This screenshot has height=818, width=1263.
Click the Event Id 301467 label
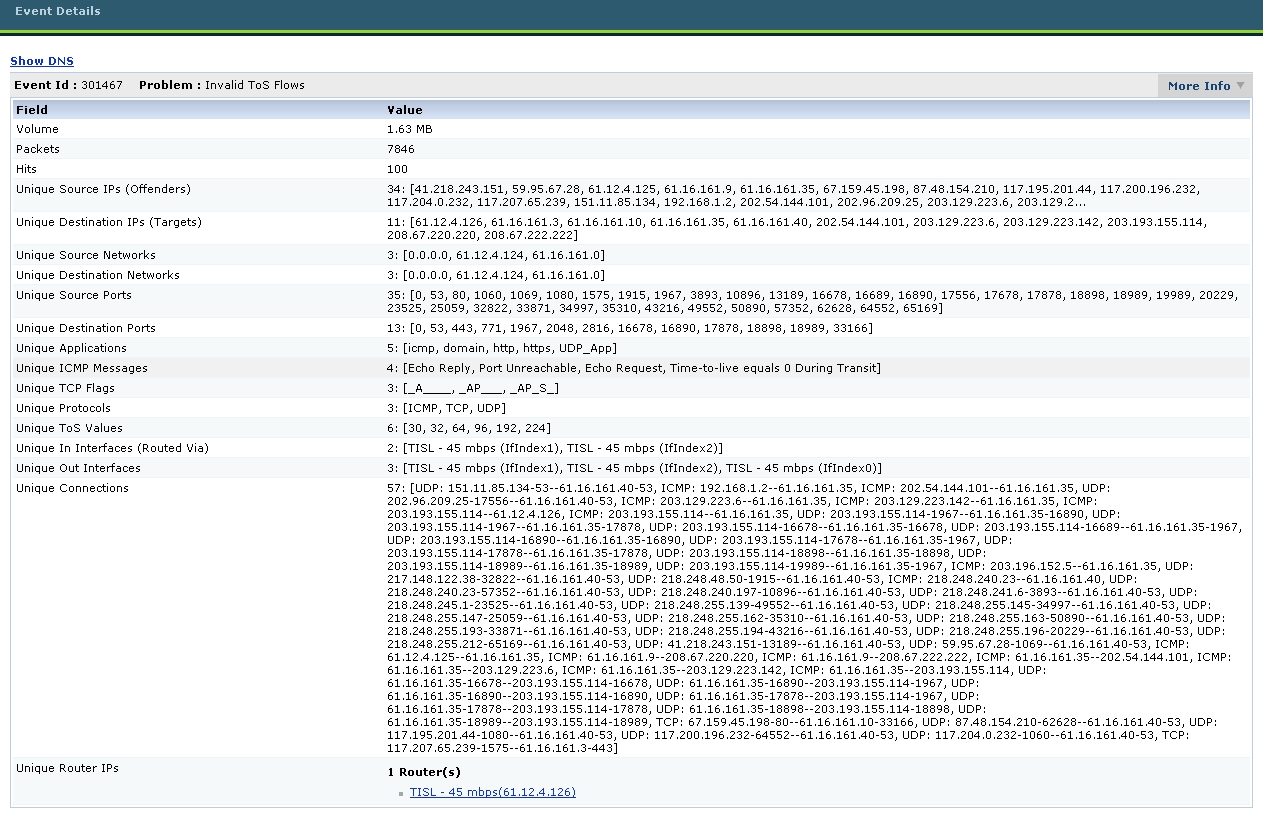[68, 86]
